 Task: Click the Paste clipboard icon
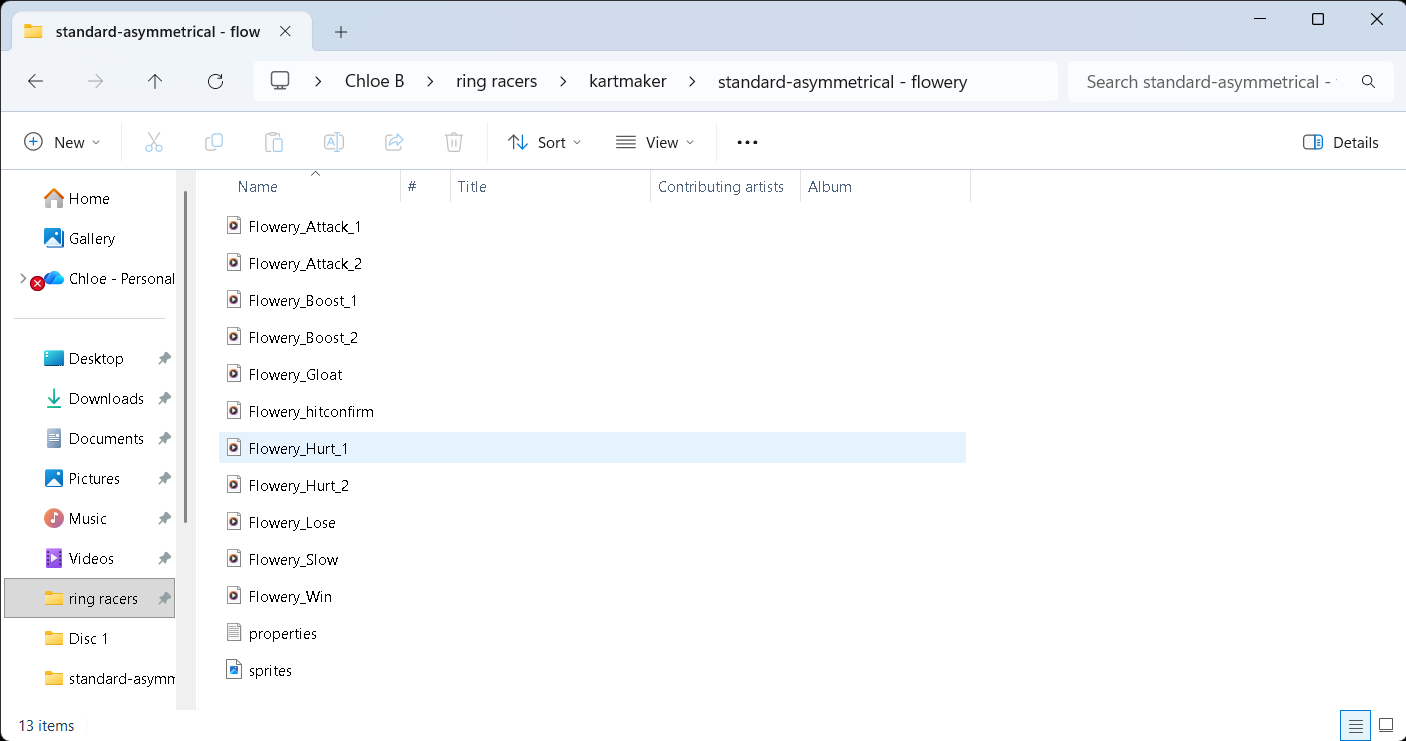[x=274, y=142]
